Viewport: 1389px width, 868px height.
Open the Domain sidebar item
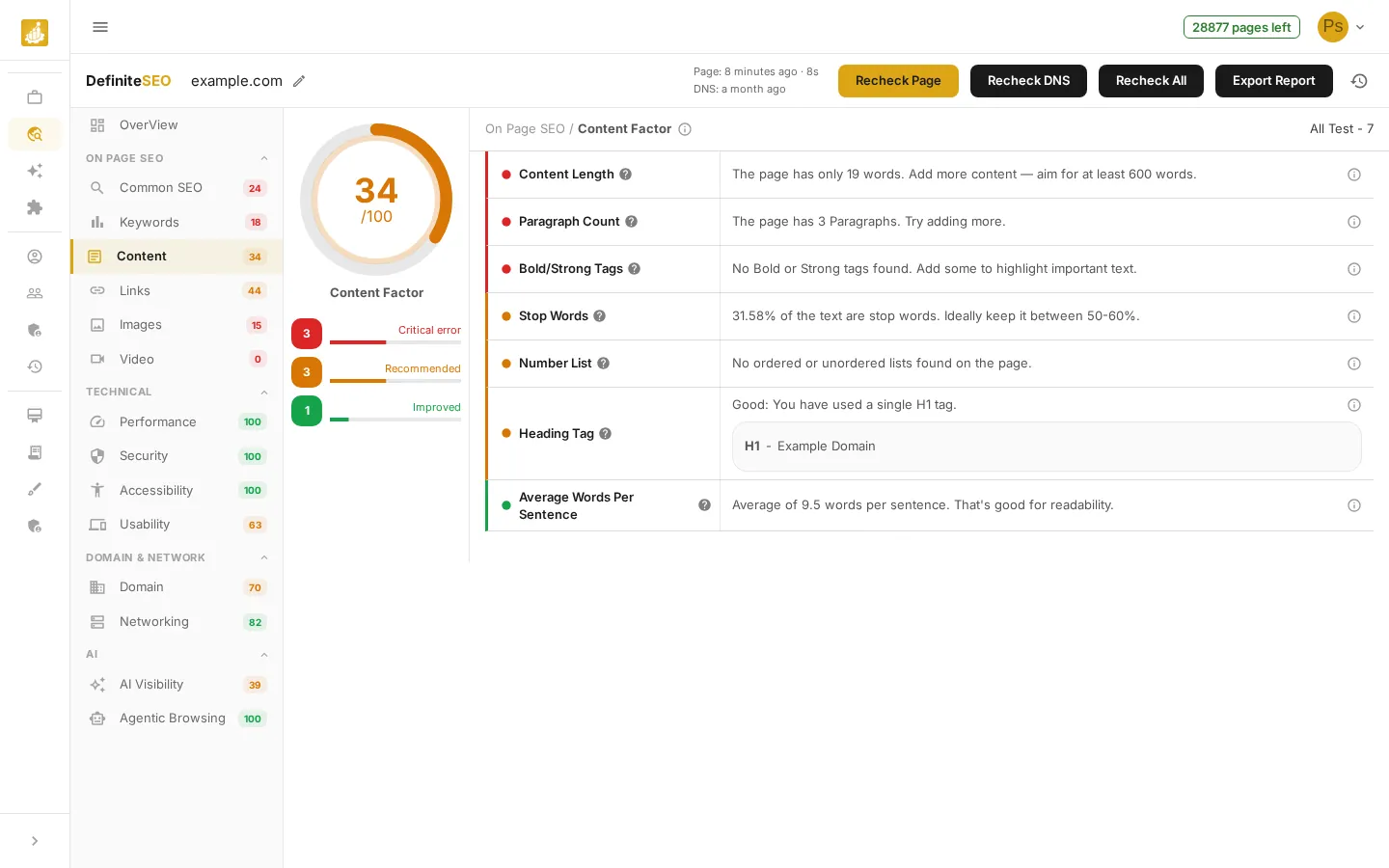click(177, 587)
